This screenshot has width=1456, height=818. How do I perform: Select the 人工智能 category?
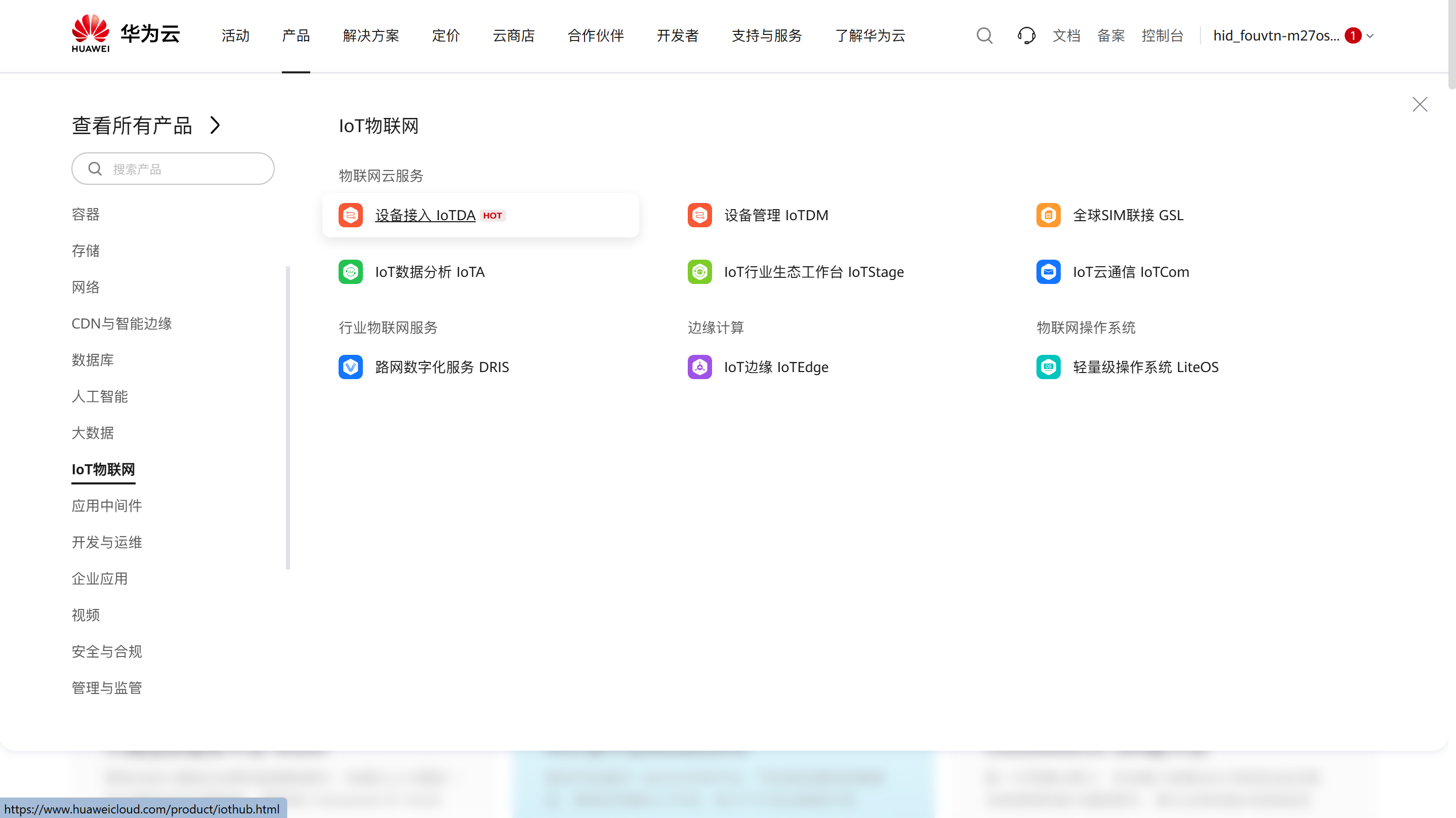(x=100, y=396)
